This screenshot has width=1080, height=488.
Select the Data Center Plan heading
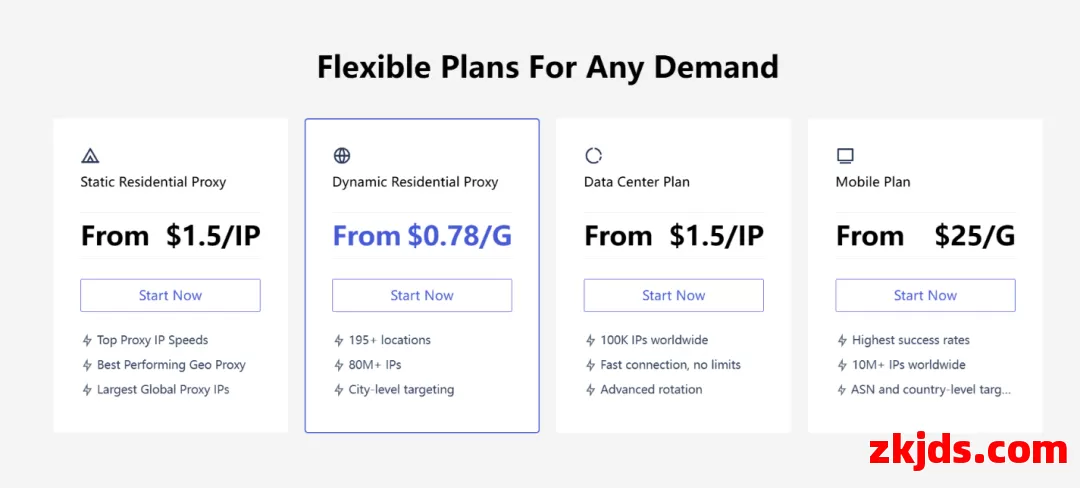[x=636, y=182]
